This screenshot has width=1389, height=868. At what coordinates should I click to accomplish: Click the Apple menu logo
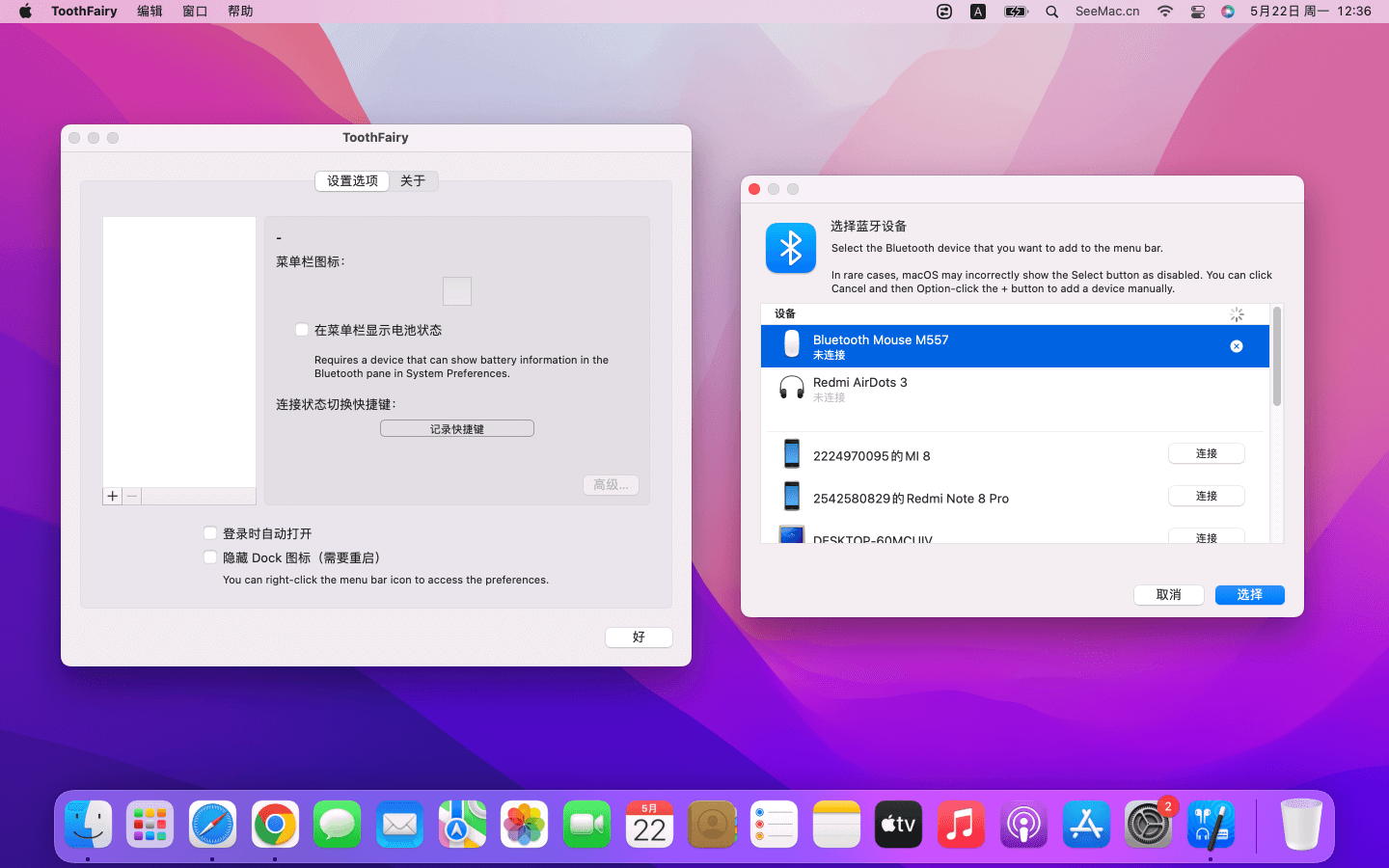tap(25, 12)
